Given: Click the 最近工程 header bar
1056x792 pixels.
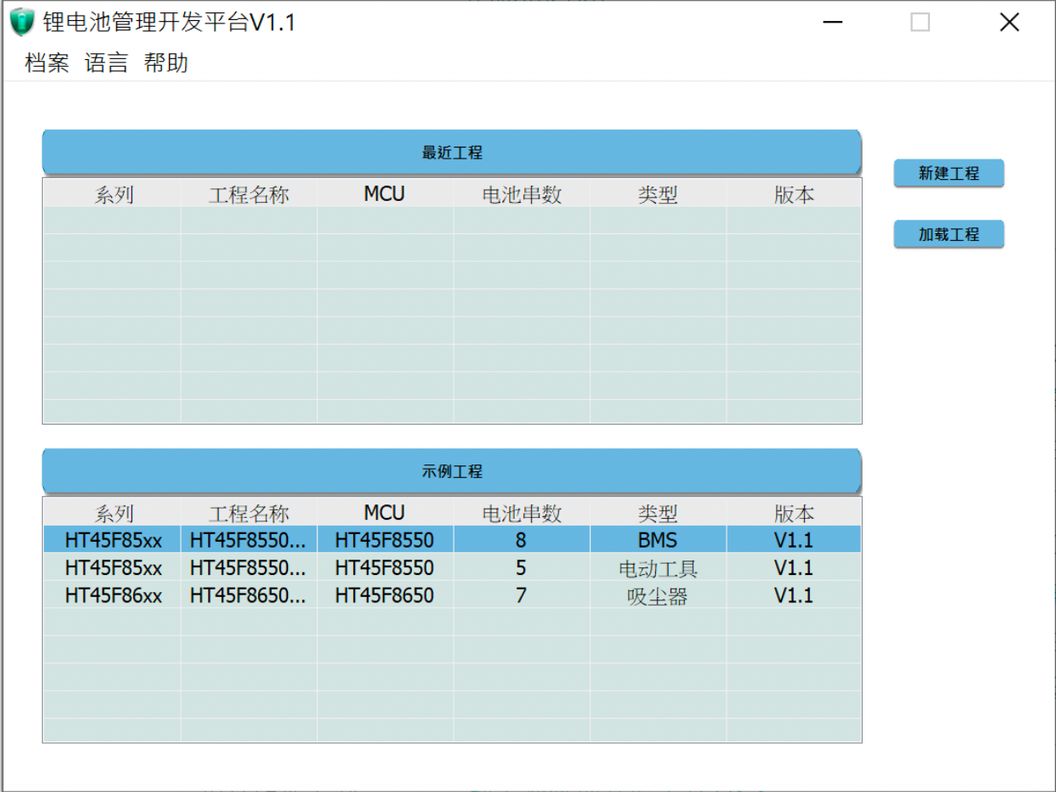Looking at the screenshot, I should point(452,152).
